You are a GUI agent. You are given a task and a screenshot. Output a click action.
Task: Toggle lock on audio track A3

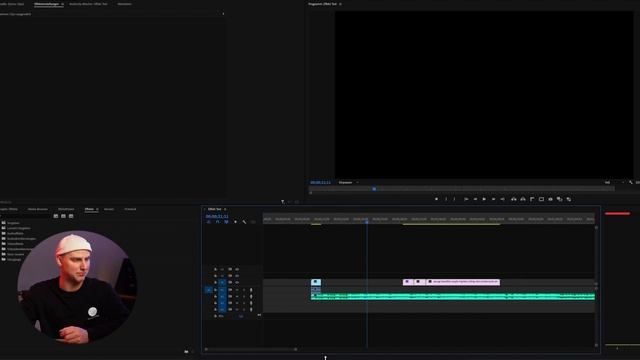(216, 303)
